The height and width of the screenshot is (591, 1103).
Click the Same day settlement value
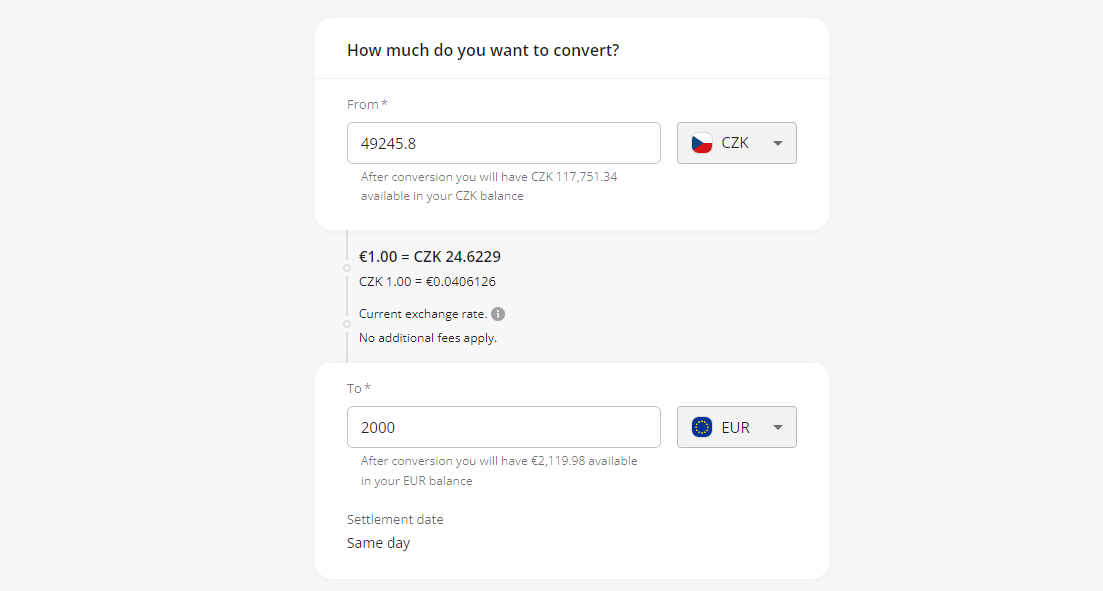pyautogui.click(x=378, y=543)
